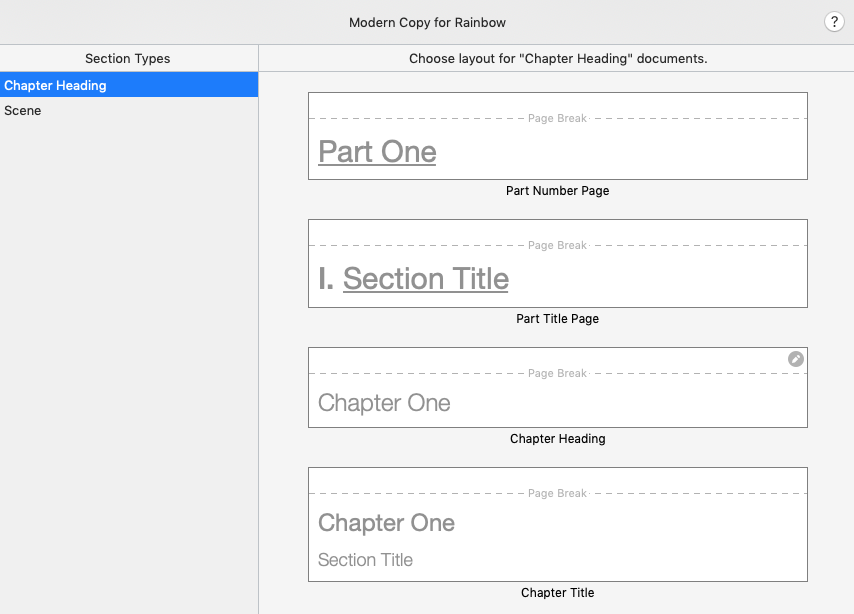
Task: Choose the Chapter Title layout preview
Action: pos(558,525)
